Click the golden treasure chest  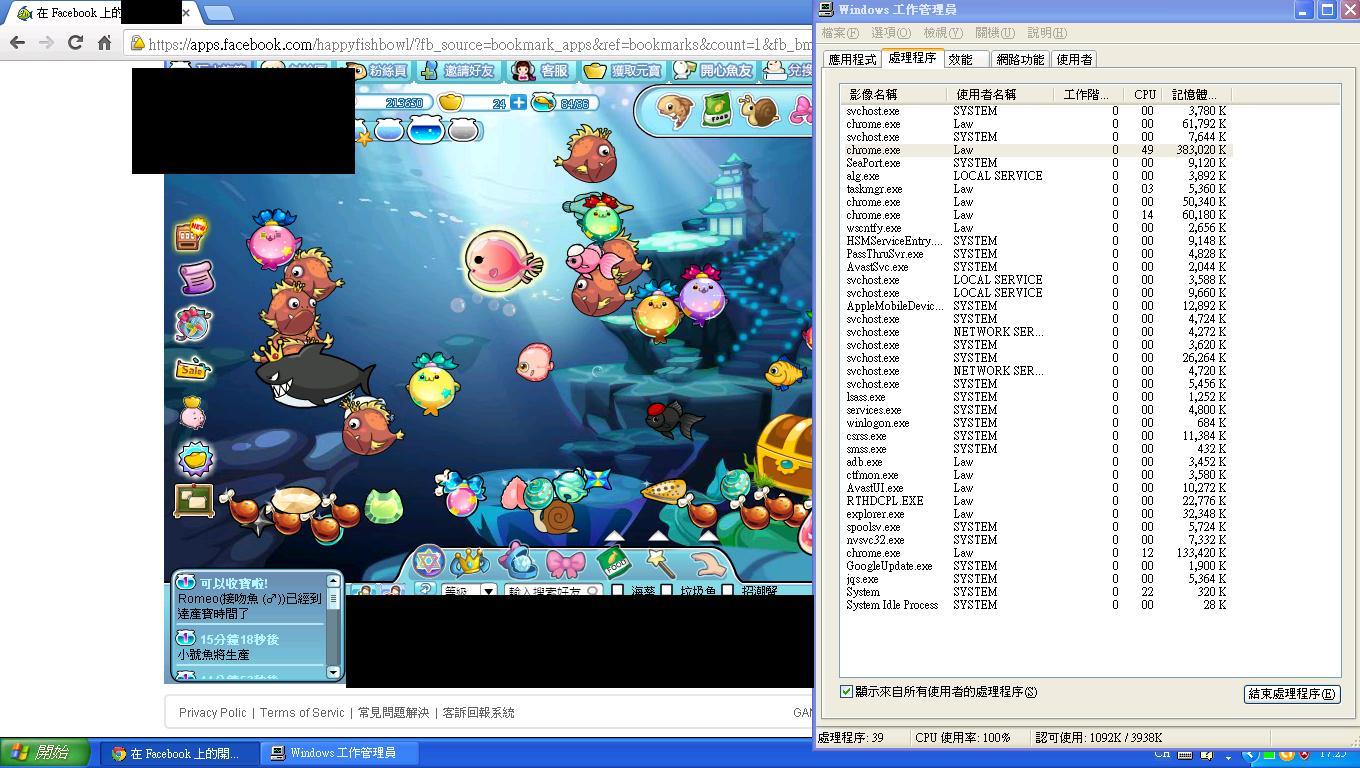point(786,452)
